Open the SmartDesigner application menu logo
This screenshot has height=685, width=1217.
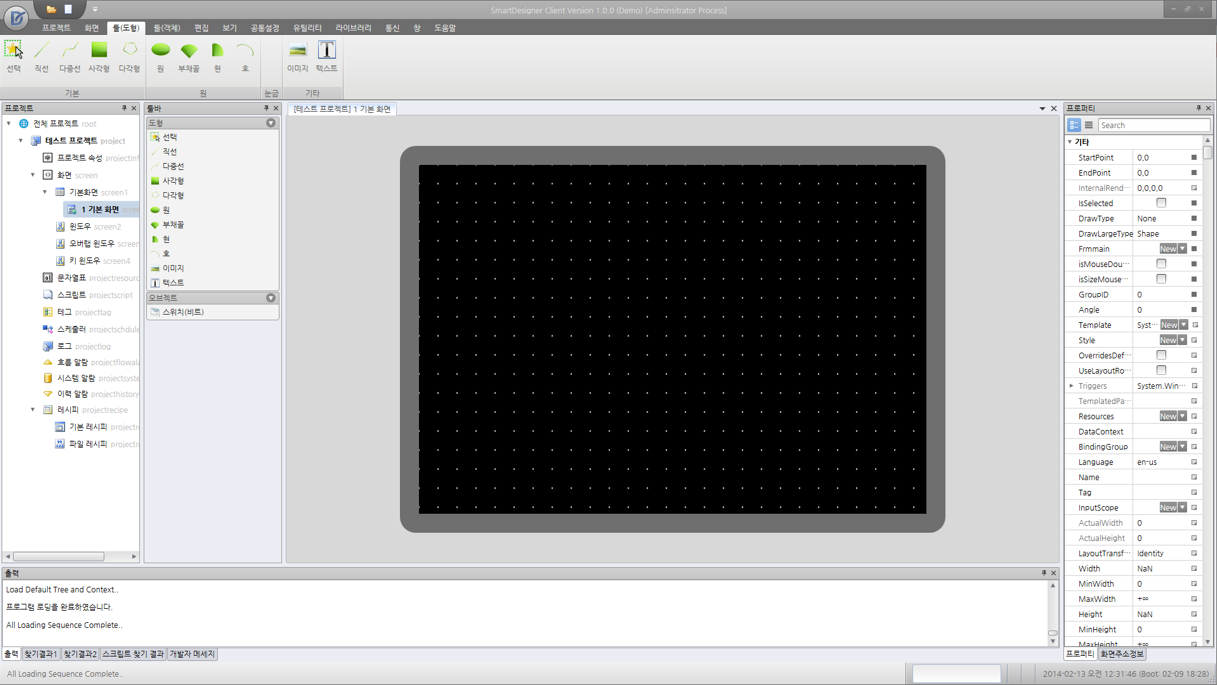click(16, 17)
